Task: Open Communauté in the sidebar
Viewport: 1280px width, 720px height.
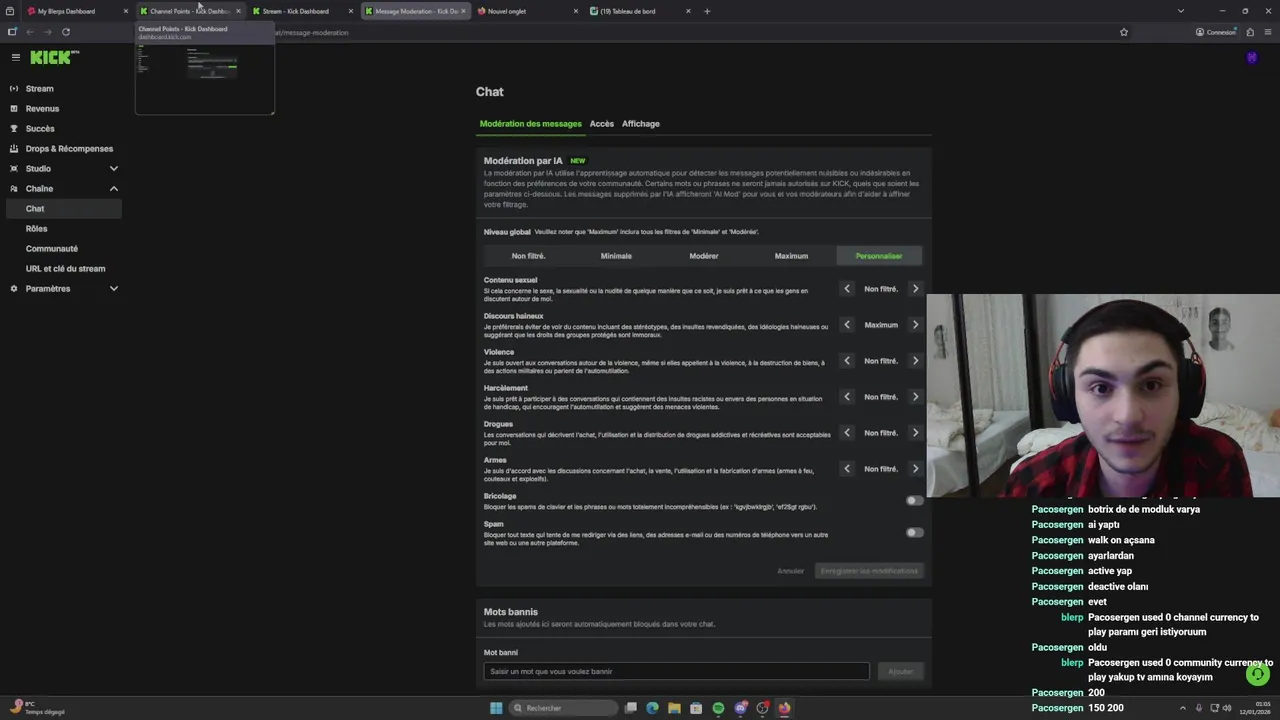Action: (52, 248)
